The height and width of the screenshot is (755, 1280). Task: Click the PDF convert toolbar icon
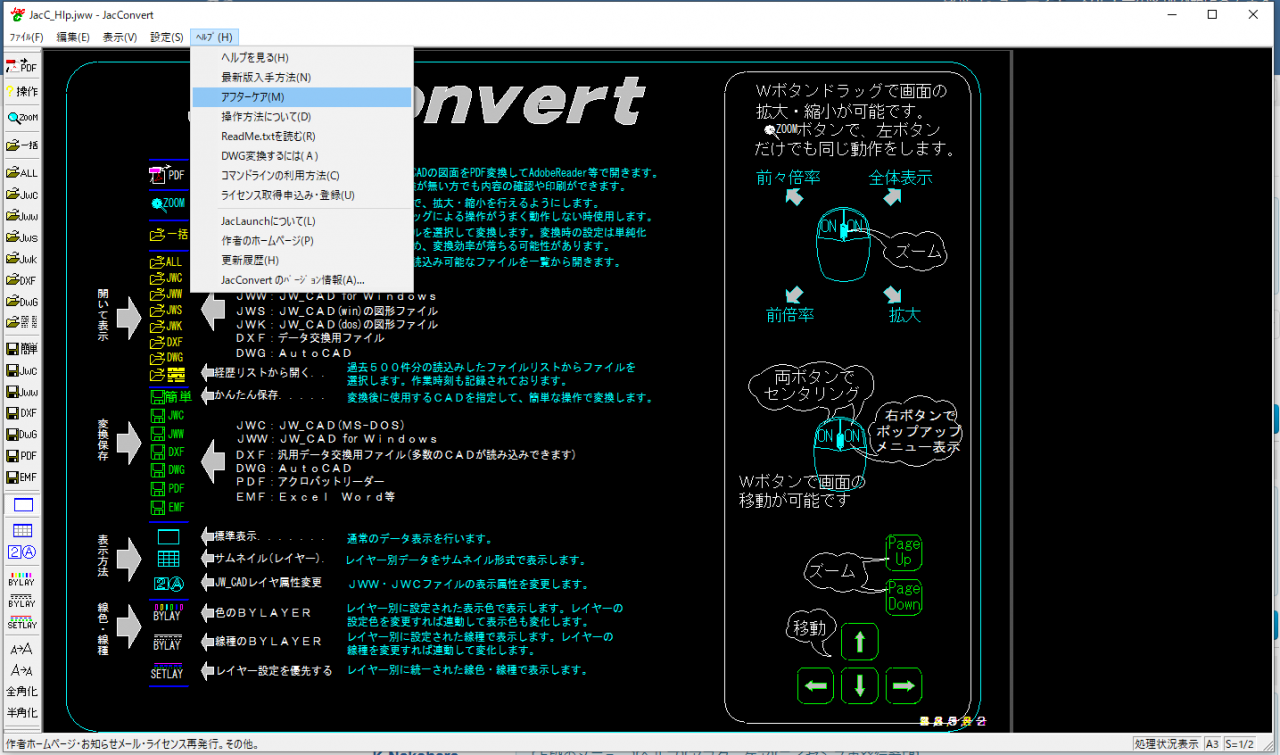[21, 67]
